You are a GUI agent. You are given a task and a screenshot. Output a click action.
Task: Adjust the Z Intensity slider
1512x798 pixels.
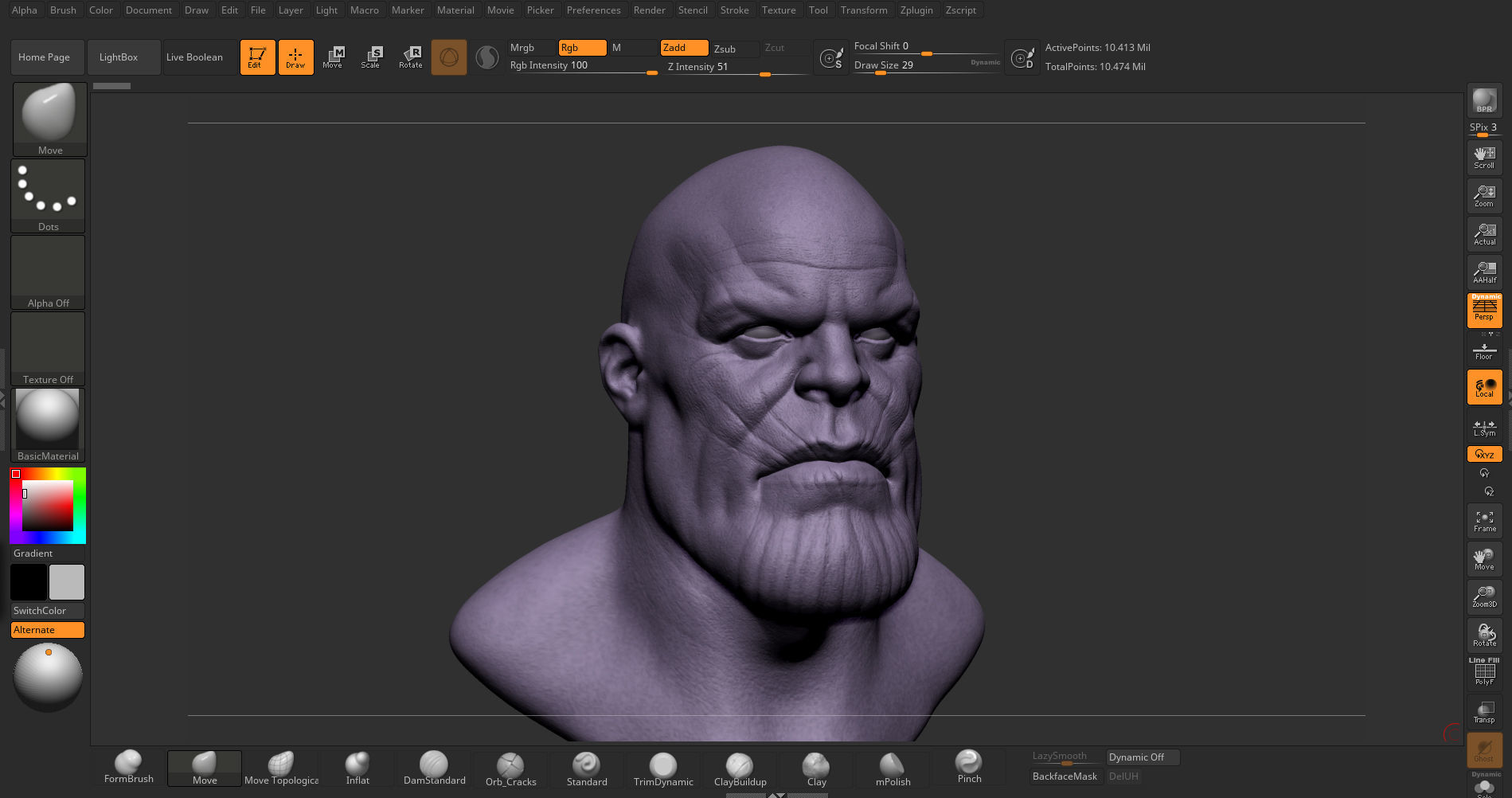(x=738, y=68)
